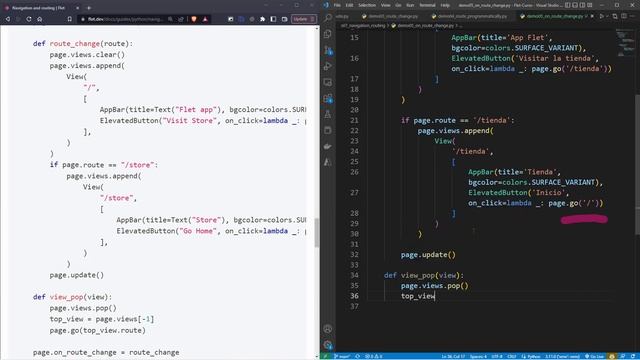
Task: Click line number 36 in the editor gutter
Action: pyautogui.click(x=354, y=296)
